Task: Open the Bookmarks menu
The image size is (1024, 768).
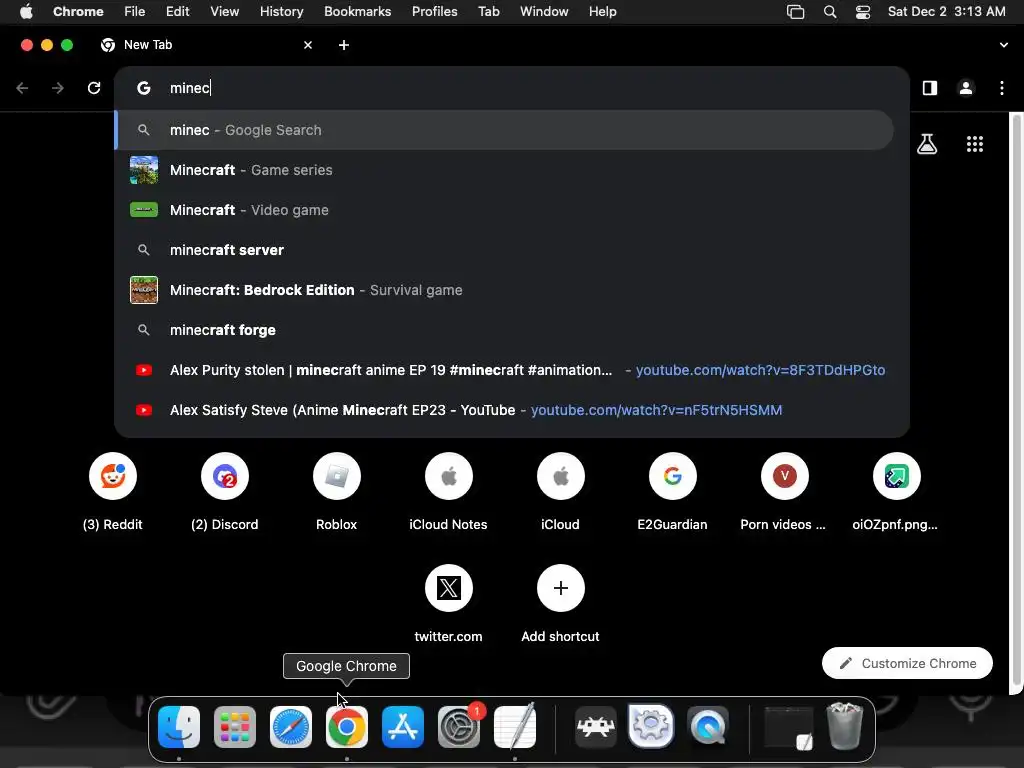Action: click(x=357, y=12)
